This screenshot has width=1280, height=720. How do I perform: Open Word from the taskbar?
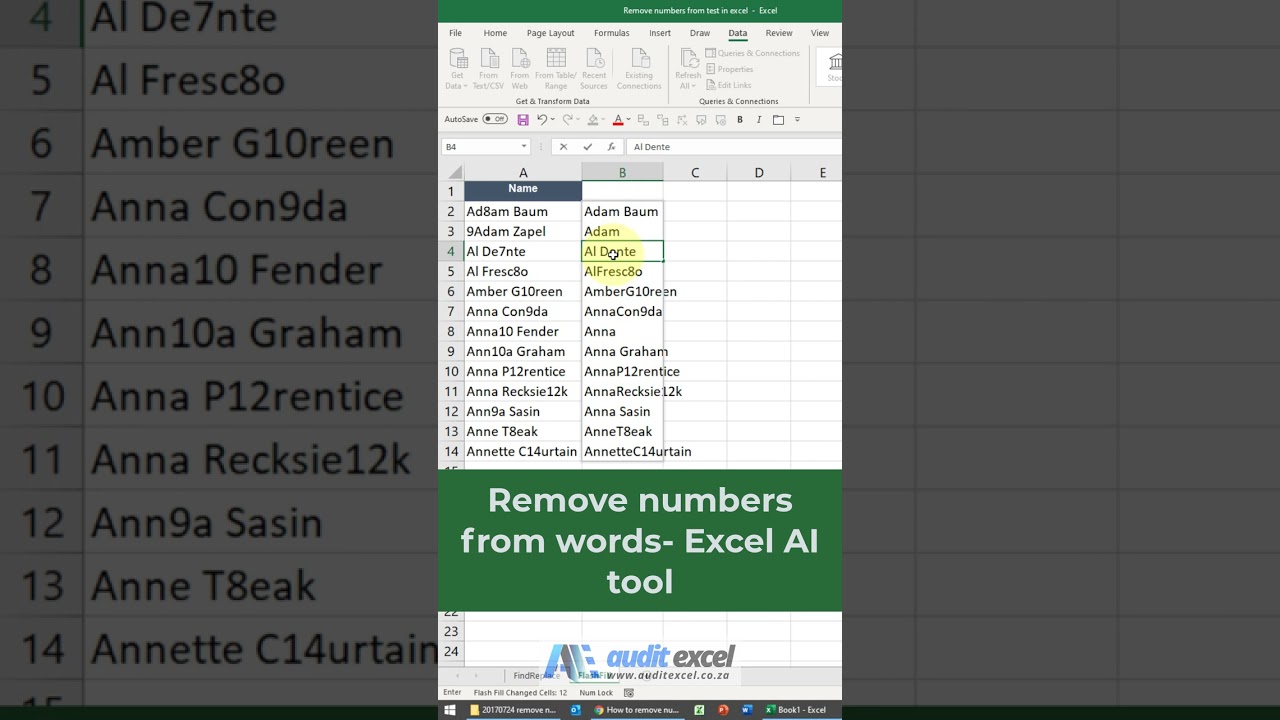pos(747,710)
